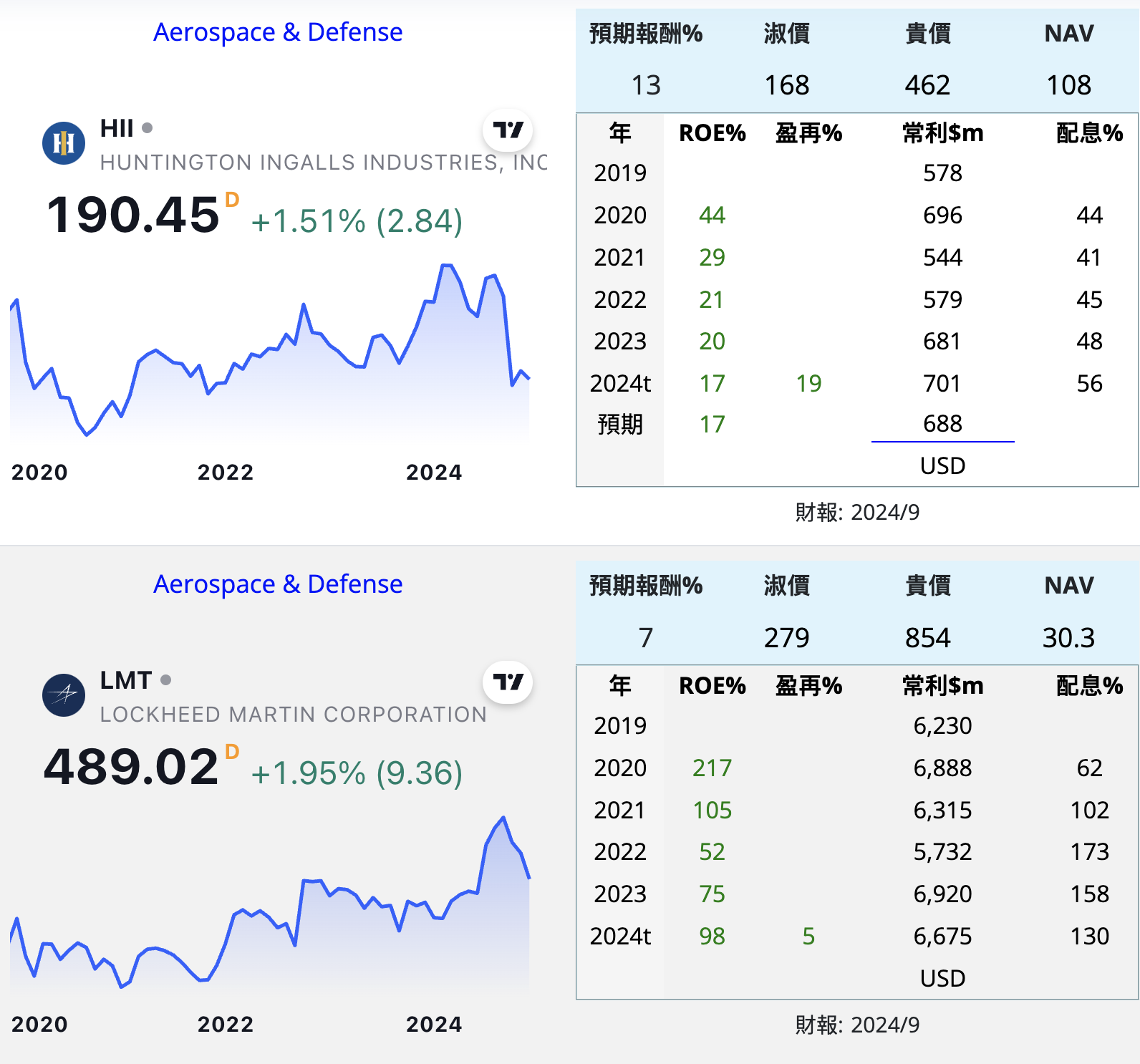Open the Aerospace & Defense link above HII
Screen dimensions: 1140x1064
[x=278, y=32]
